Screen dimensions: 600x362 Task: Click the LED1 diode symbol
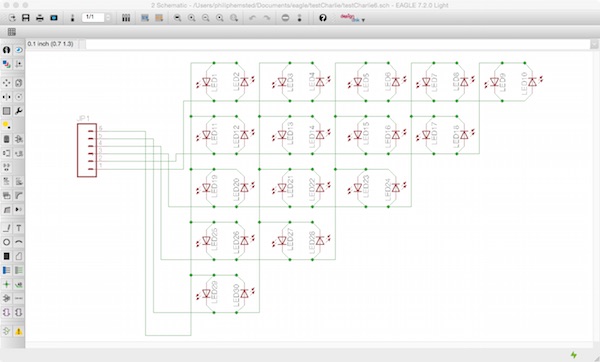click(207, 82)
